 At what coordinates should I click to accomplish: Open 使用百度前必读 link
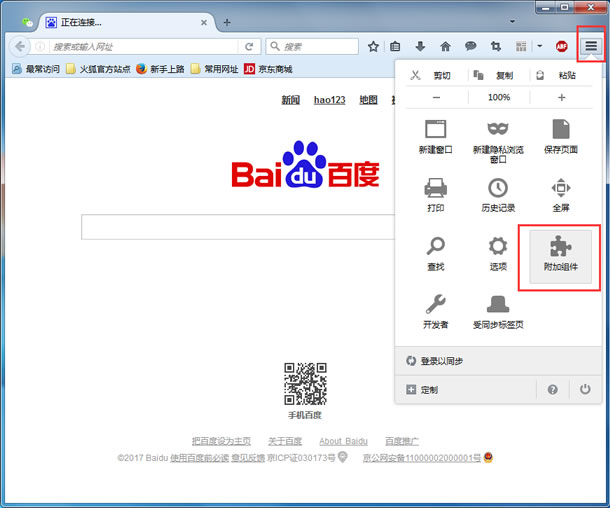pyautogui.click(x=199, y=458)
